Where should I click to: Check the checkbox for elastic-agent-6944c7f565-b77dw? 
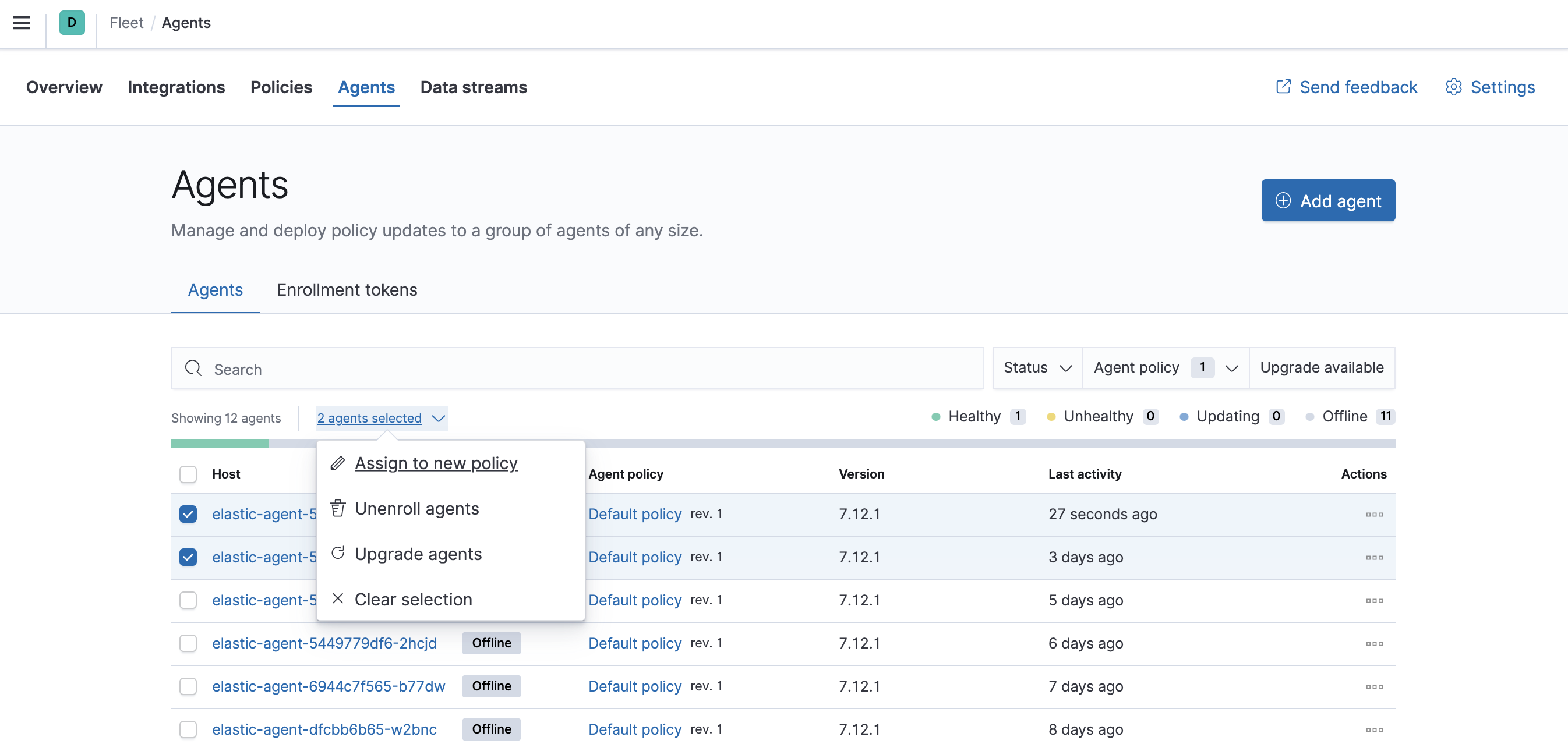click(188, 686)
